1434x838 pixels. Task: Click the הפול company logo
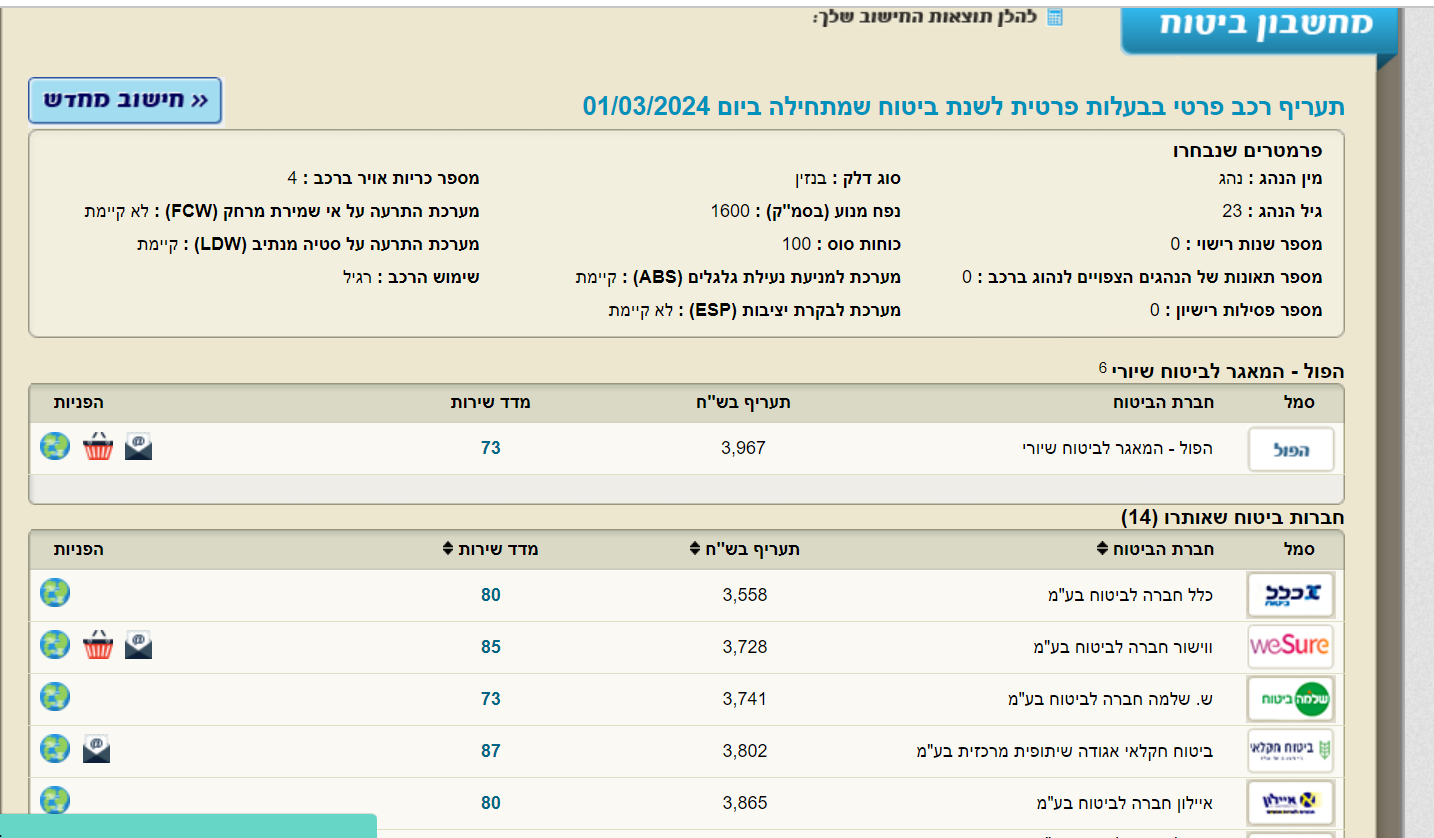tap(1291, 450)
